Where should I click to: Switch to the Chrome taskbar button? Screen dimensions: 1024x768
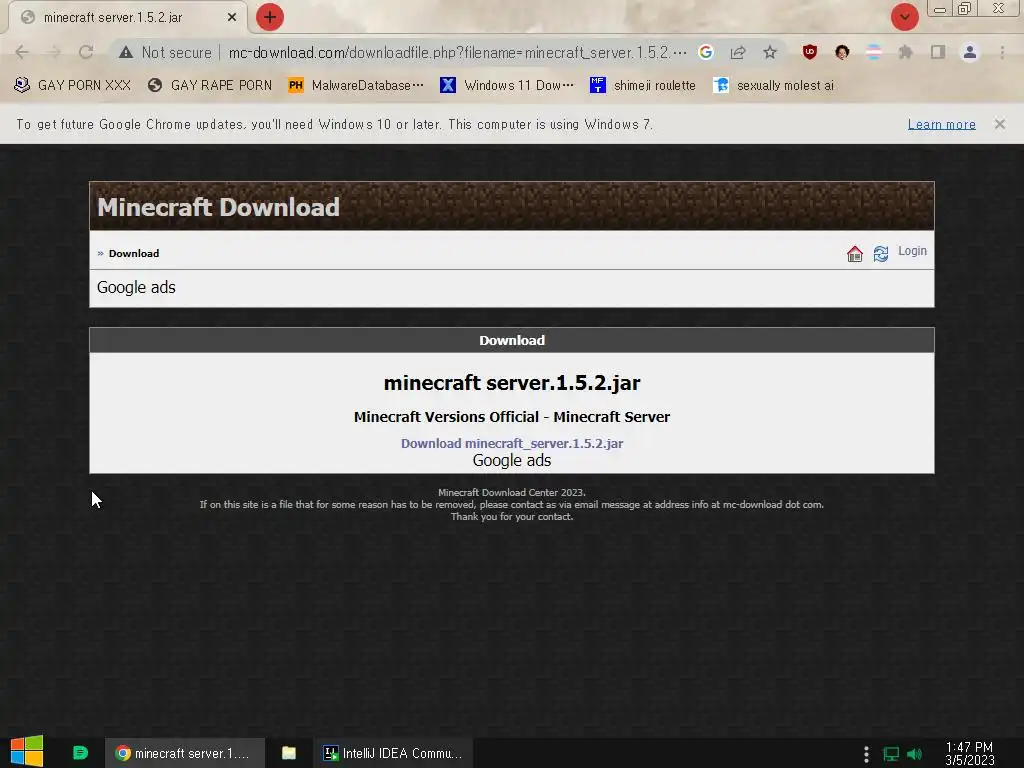[185, 753]
